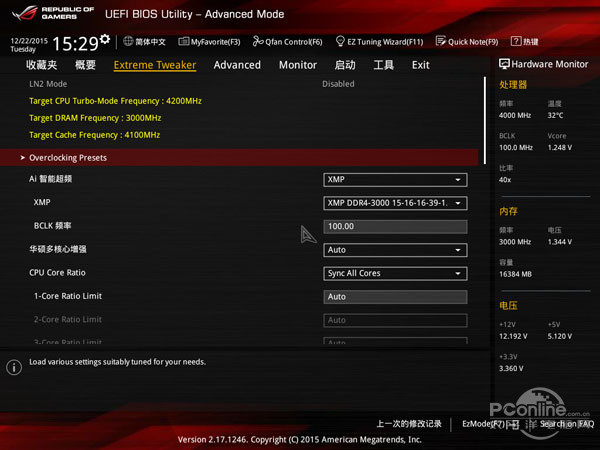This screenshot has height=450, width=600.
Task: Open the Ai 智能超频 XMP dropdown
Action: [395, 180]
